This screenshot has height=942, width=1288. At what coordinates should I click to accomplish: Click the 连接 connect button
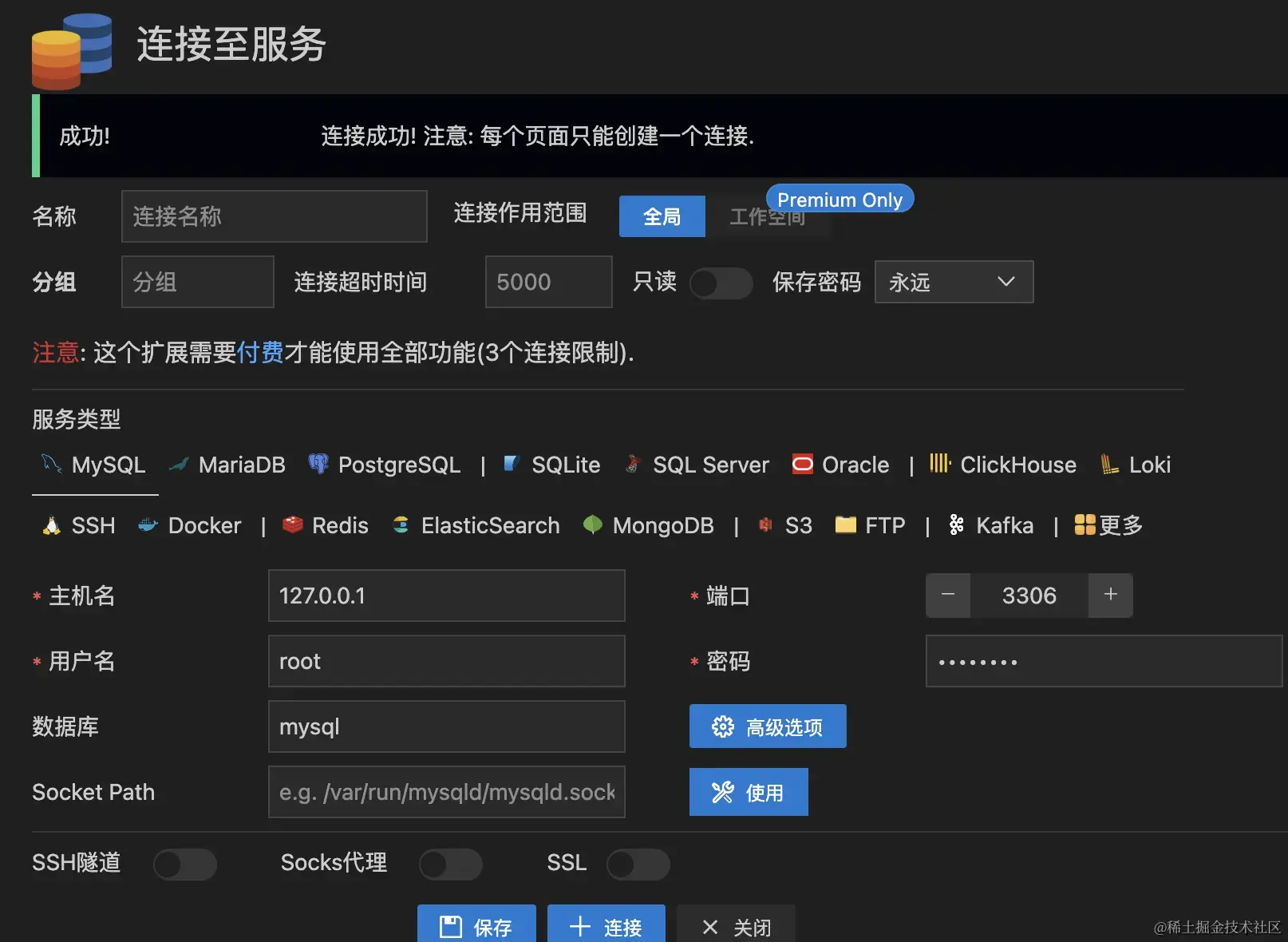pyautogui.click(x=606, y=924)
